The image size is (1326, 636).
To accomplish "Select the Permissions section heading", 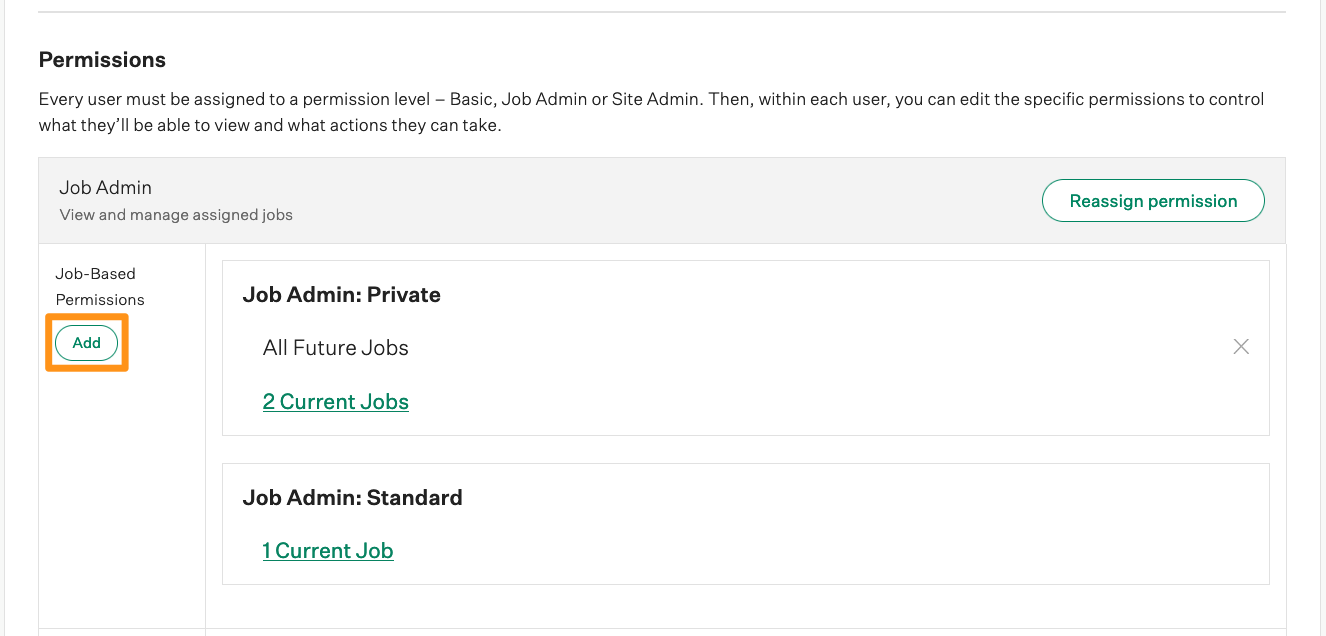I will 102,60.
